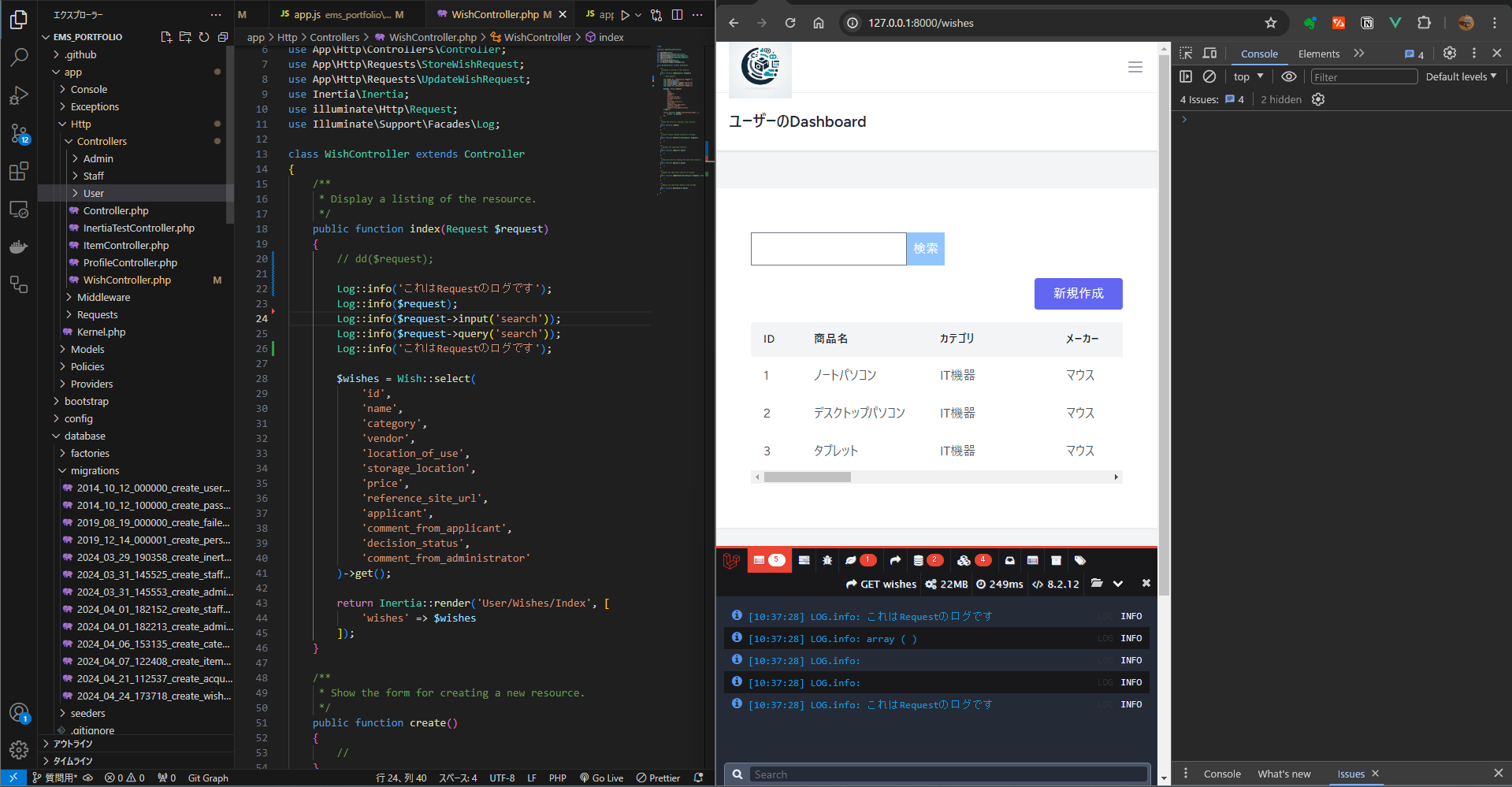Click the Docker icon in activity bar
The height and width of the screenshot is (787, 1512).
(x=19, y=247)
